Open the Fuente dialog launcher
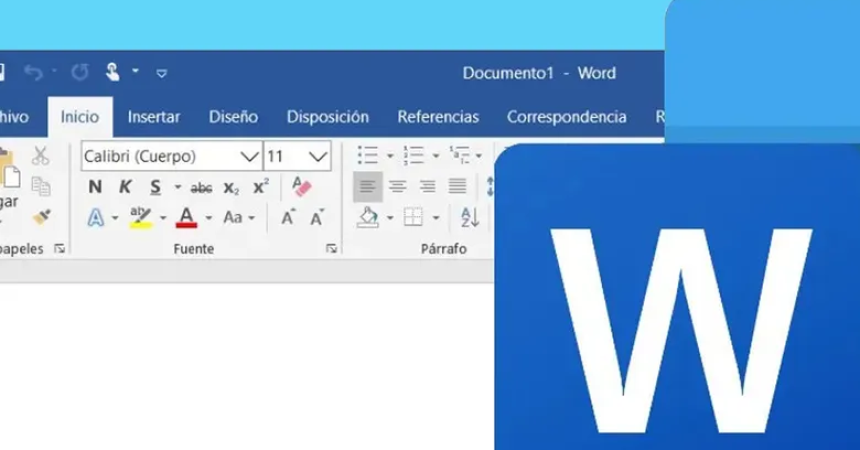860x450 pixels. (x=331, y=249)
